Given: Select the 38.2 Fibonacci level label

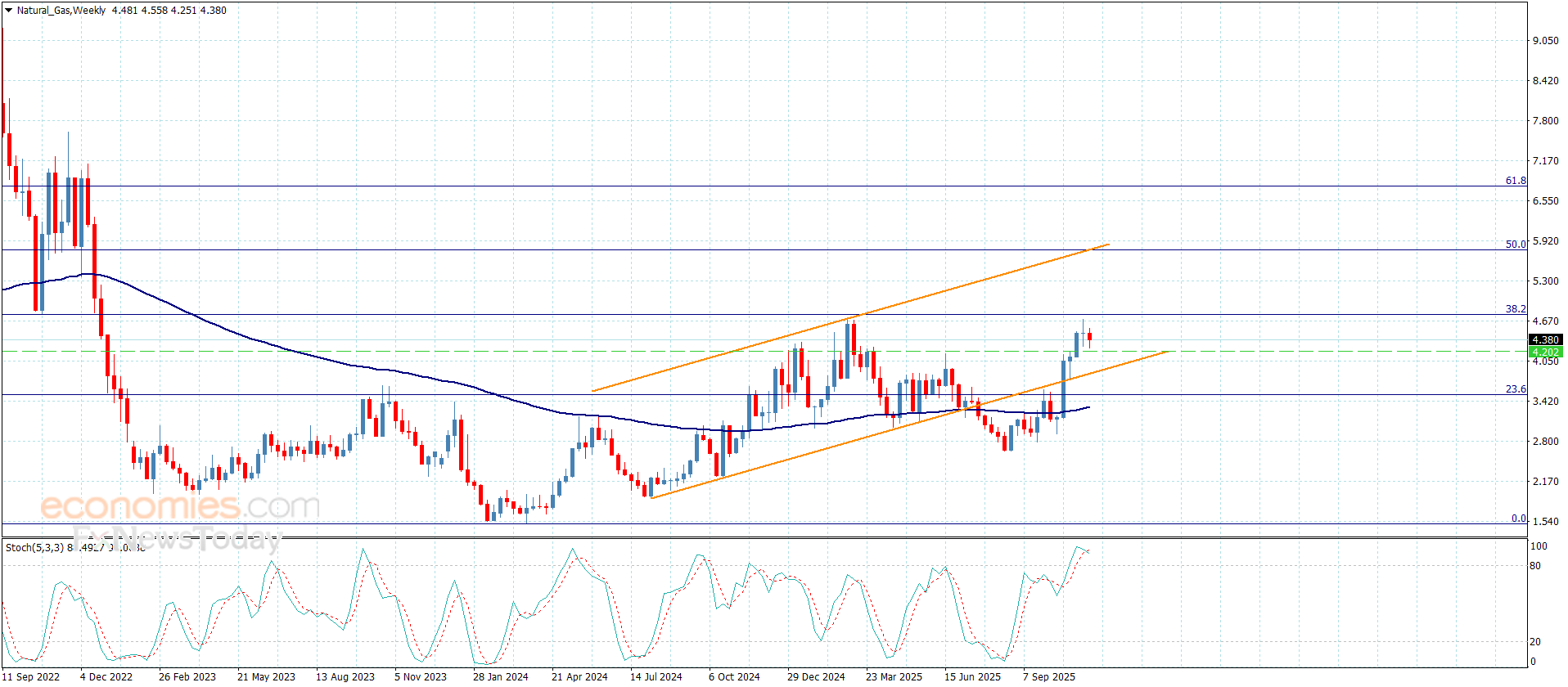Looking at the screenshot, I should (x=1515, y=308).
